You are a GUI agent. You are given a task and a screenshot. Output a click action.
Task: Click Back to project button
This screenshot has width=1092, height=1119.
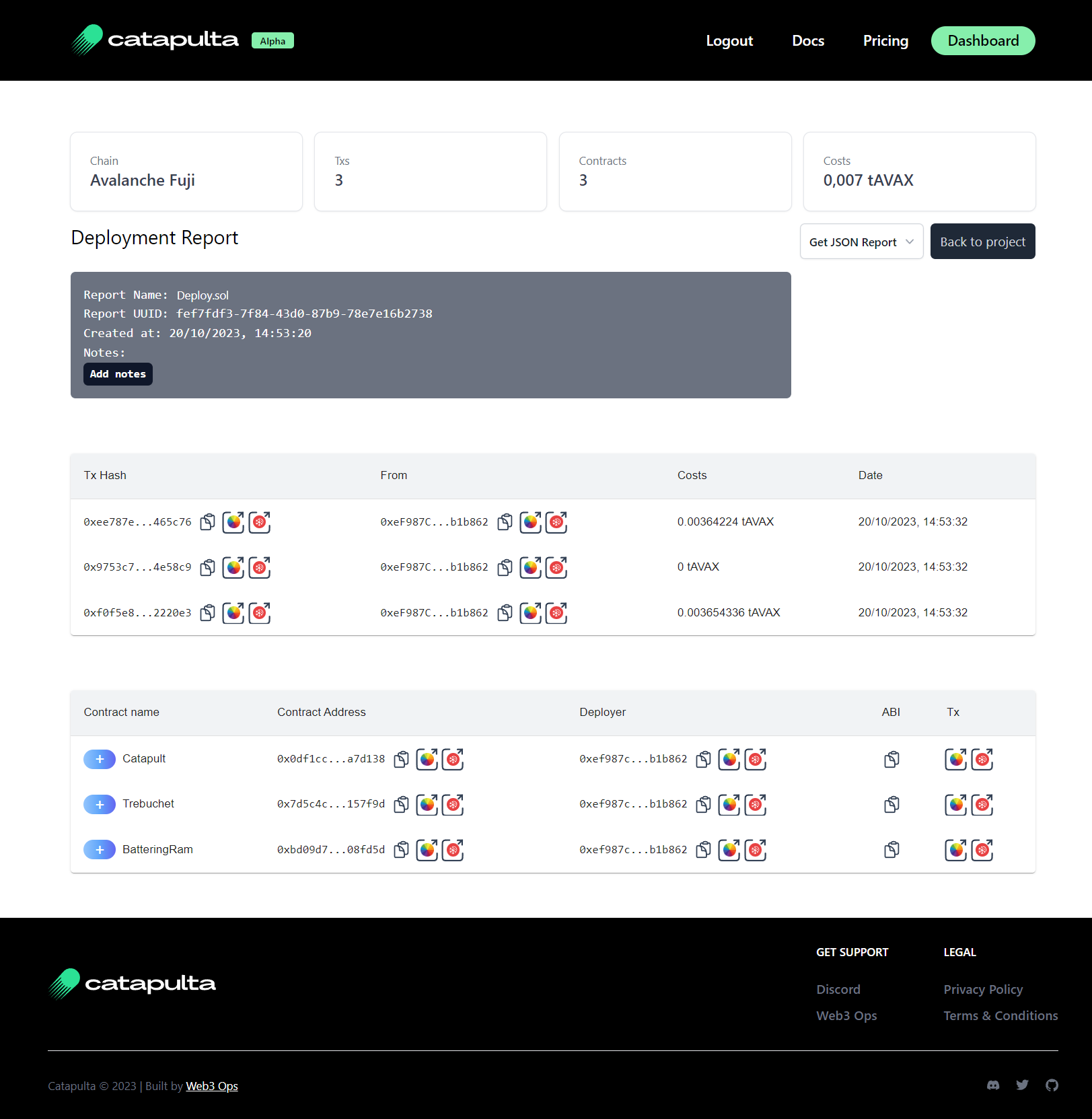click(982, 242)
